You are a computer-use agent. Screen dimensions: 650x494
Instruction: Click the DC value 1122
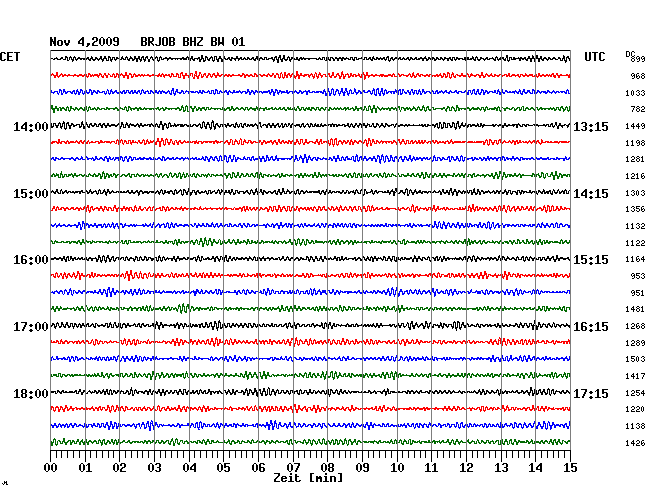(635, 243)
